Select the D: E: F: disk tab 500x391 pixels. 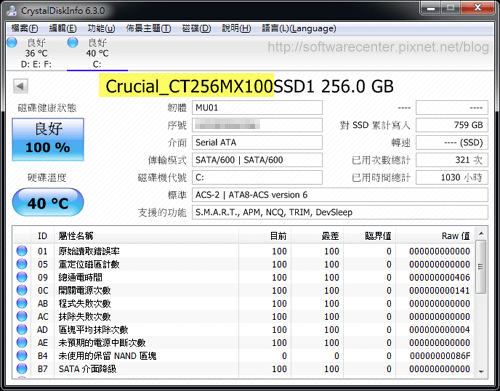coord(36,53)
